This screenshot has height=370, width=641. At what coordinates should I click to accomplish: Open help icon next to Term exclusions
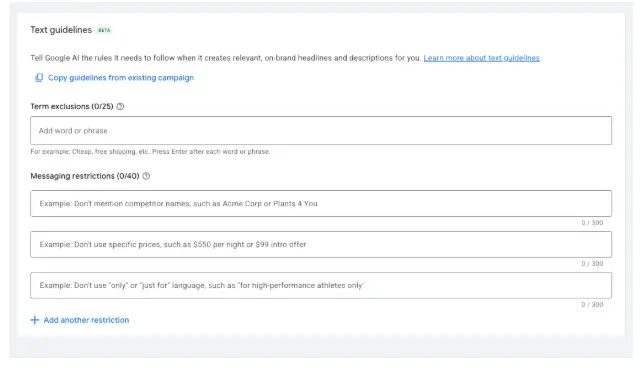tap(120, 106)
